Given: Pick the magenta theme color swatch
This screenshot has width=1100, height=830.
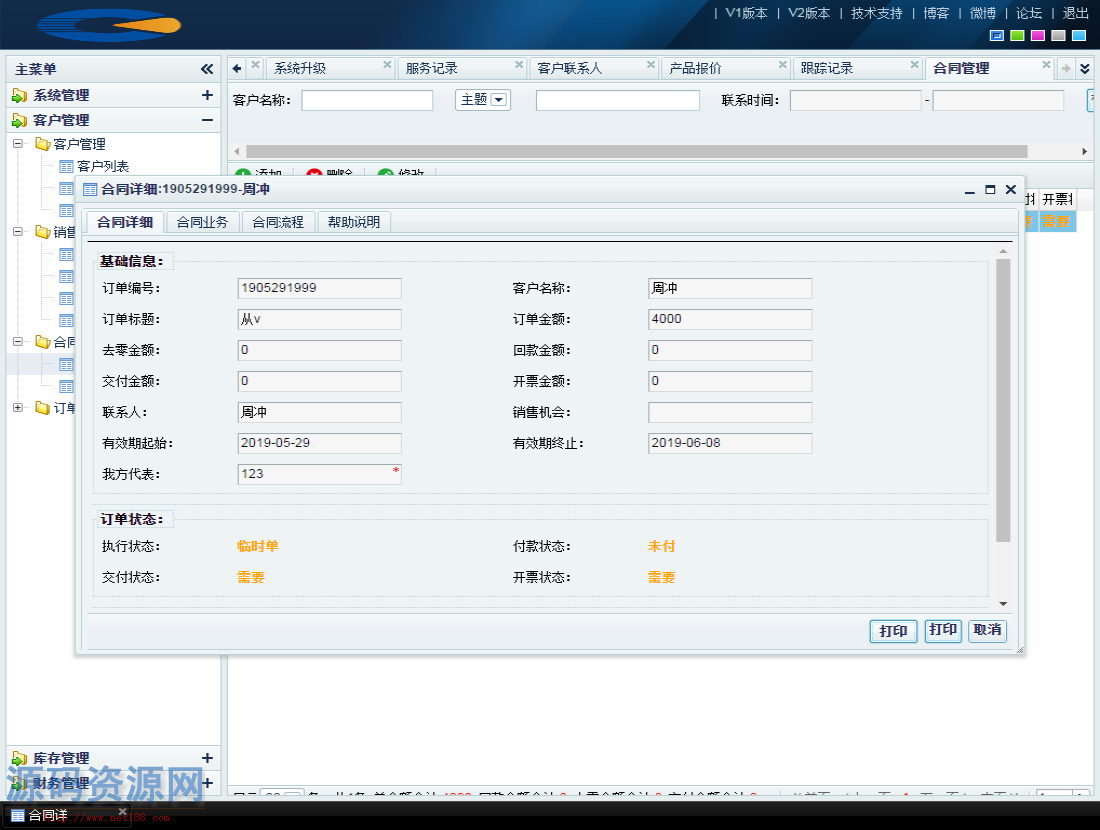Looking at the screenshot, I should (x=1037, y=35).
